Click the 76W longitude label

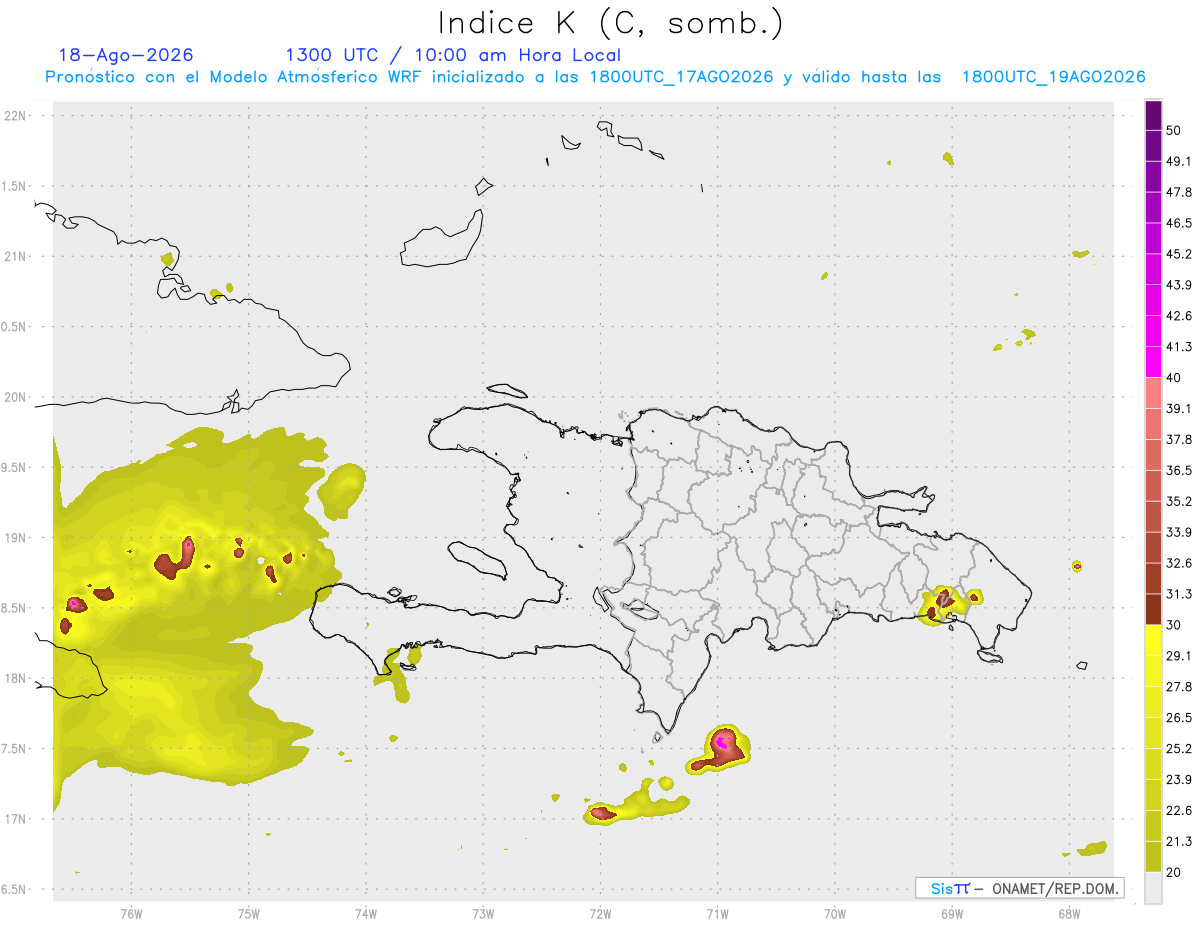tap(131, 914)
